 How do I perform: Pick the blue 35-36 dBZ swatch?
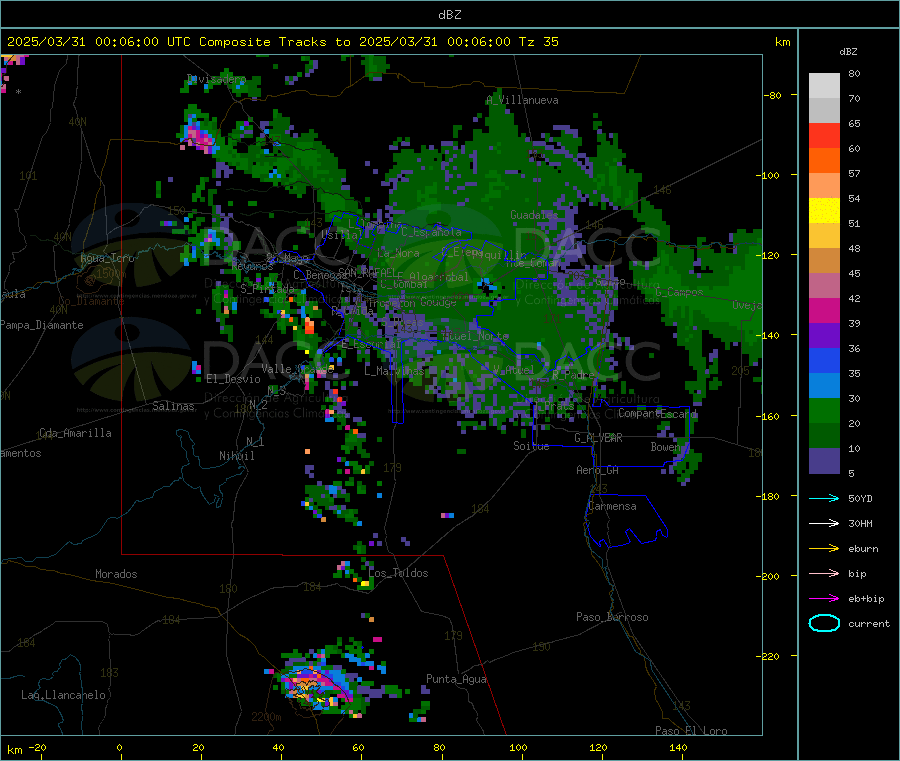(824, 360)
